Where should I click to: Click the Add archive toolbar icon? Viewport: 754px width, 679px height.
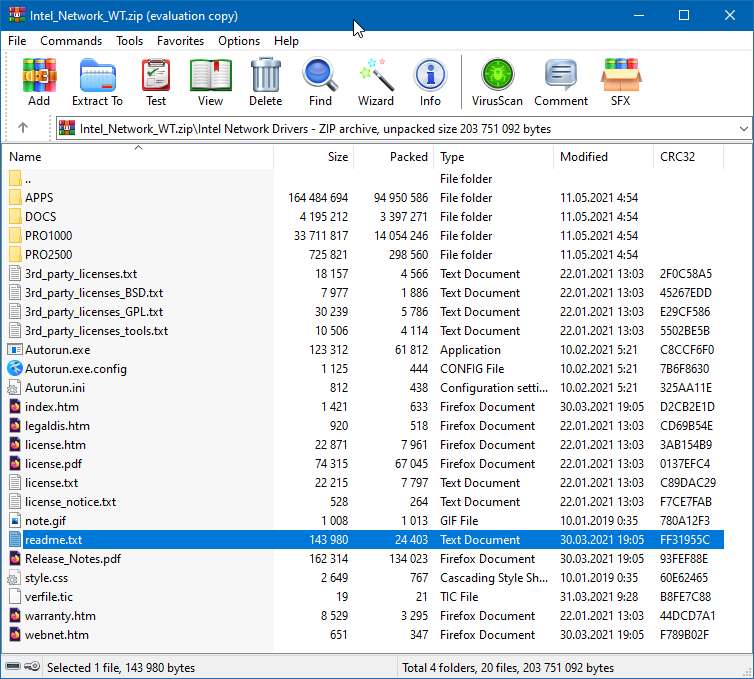(x=39, y=82)
